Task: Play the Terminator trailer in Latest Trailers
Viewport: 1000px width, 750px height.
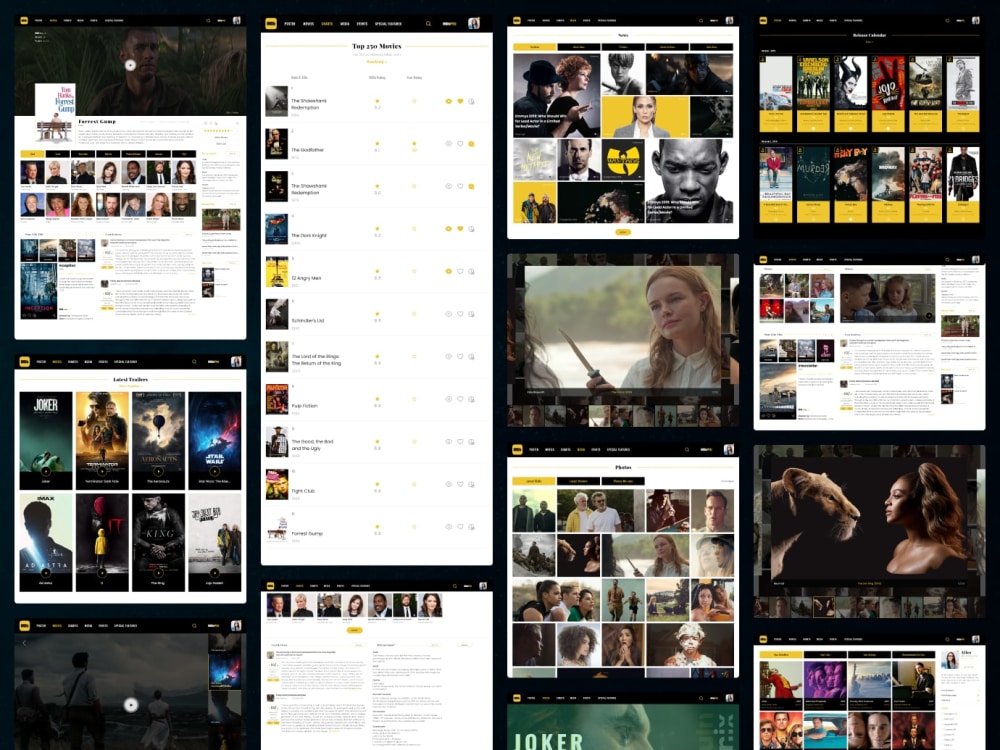Action: [x=102, y=471]
